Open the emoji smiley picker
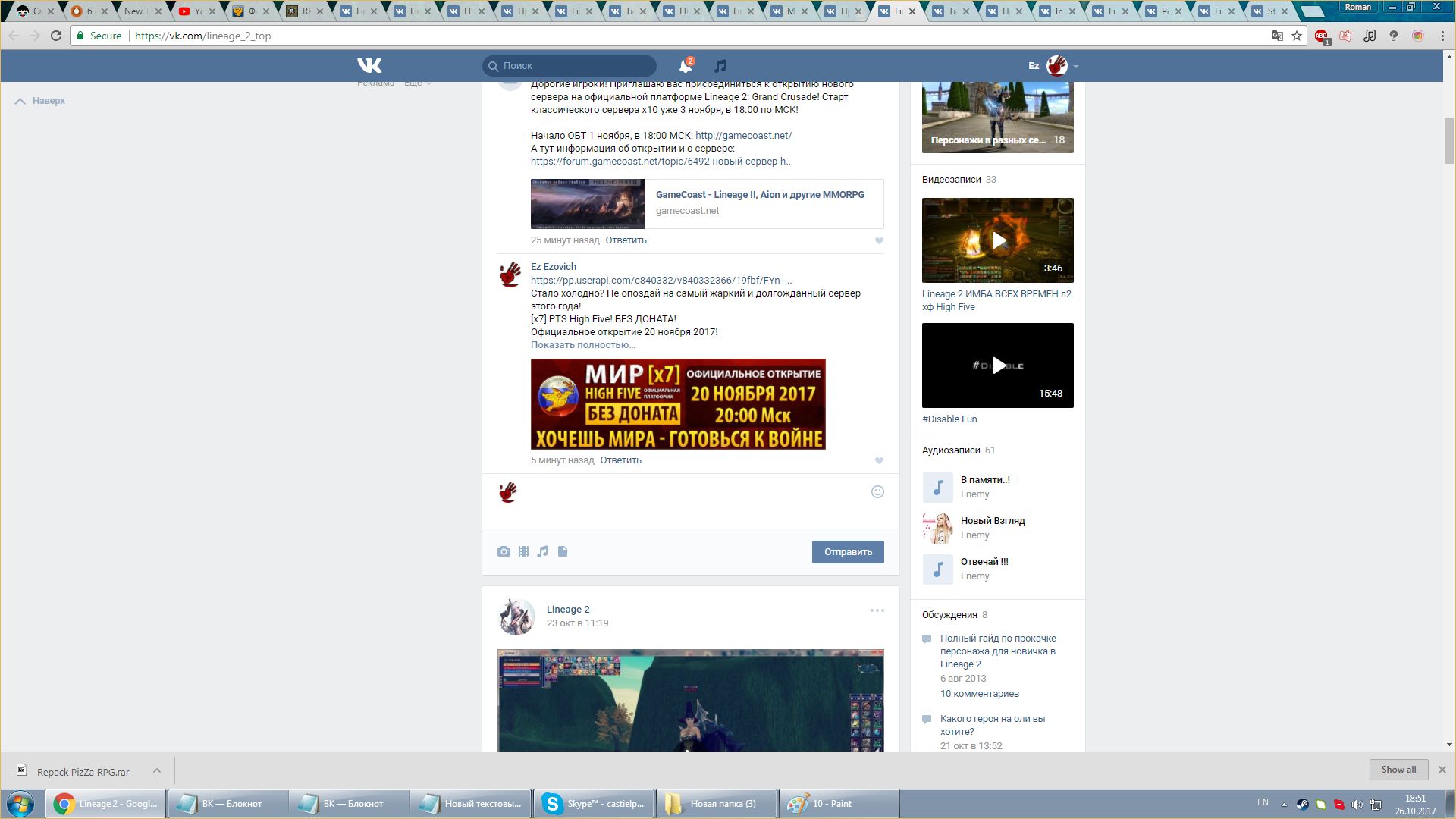This screenshot has width=1456, height=819. [x=877, y=491]
